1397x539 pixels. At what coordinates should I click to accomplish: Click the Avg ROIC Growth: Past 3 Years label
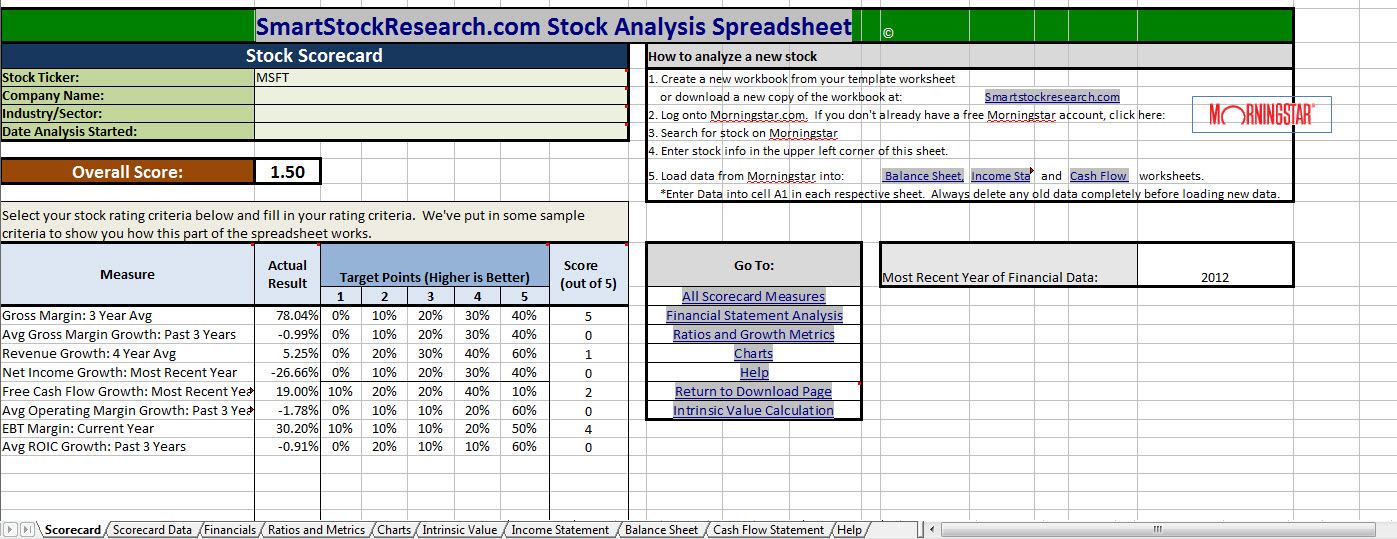point(94,446)
